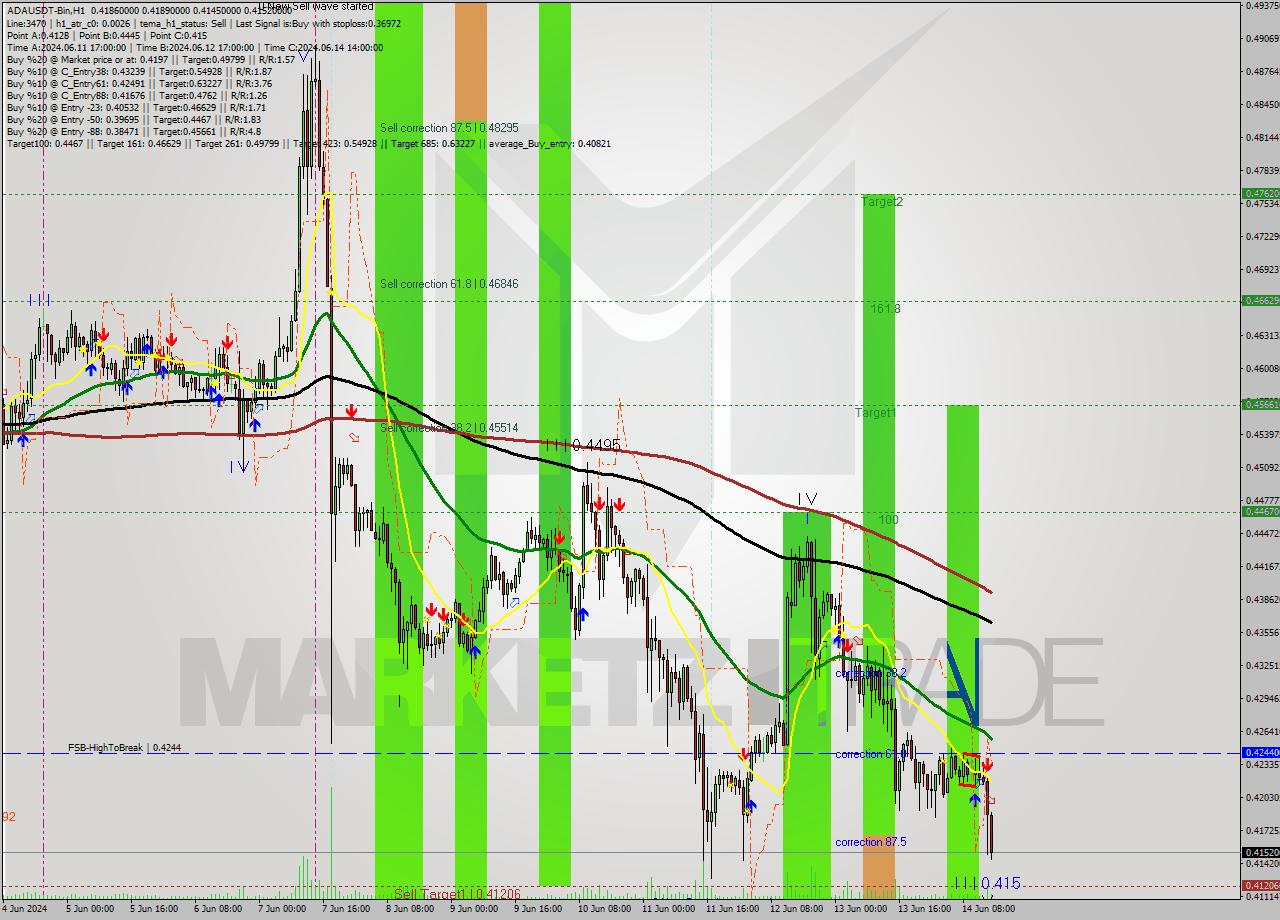1280x920 pixels.
Task: Click the 'Line:3470' status info line
Action: (204, 24)
